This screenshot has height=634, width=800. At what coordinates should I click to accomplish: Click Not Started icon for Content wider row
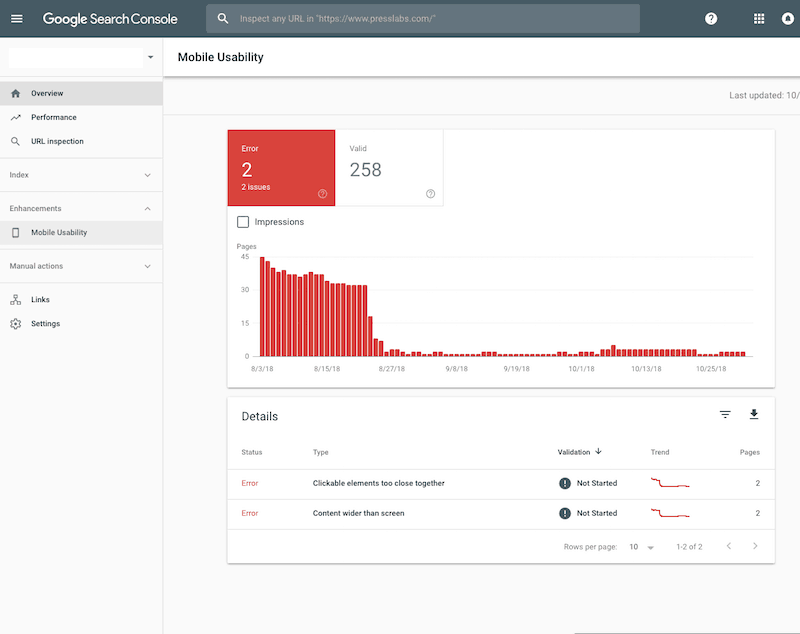click(x=565, y=513)
